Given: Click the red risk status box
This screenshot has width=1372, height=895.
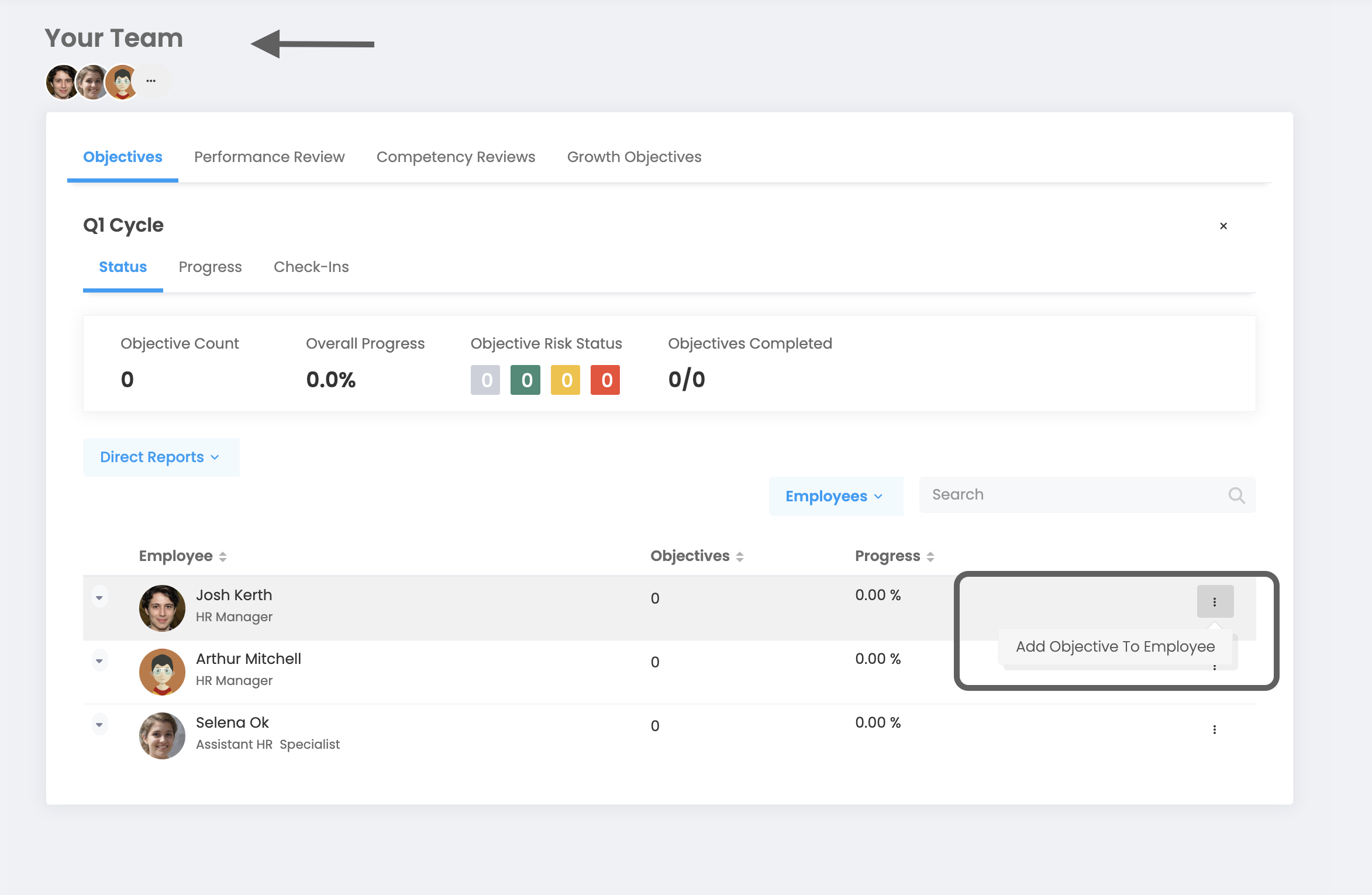Looking at the screenshot, I should [605, 380].
